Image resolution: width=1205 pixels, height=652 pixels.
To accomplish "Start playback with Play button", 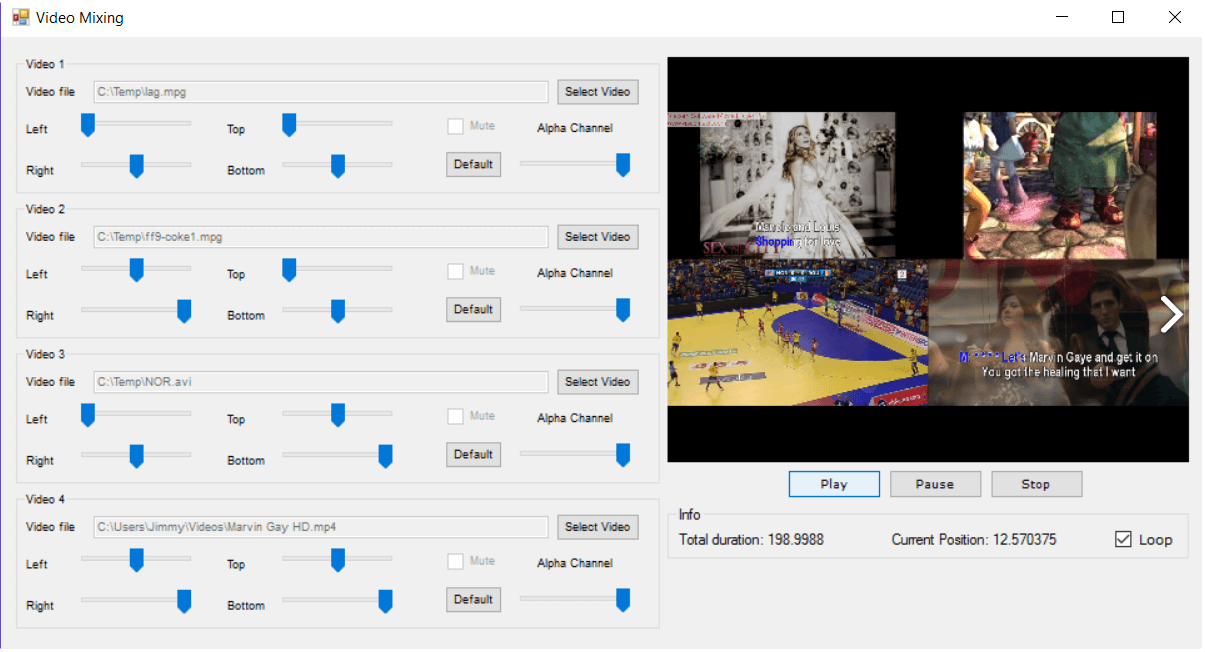I will [834, 484].
